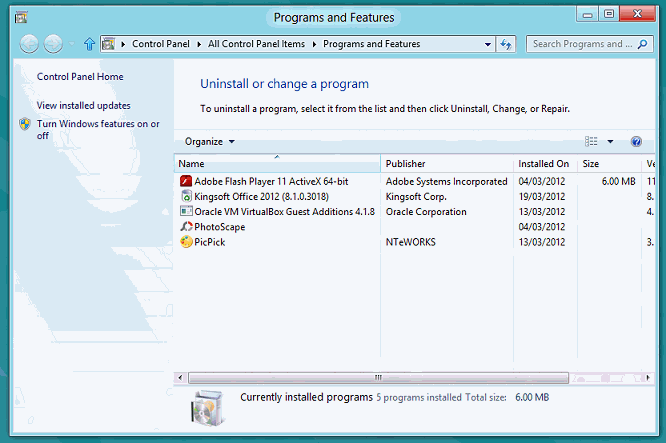This screenshot has height=443, width=666.
Task: Select Oracle VM VirtualBox Guest Additions 4.1.8
Action: [284, 212]
